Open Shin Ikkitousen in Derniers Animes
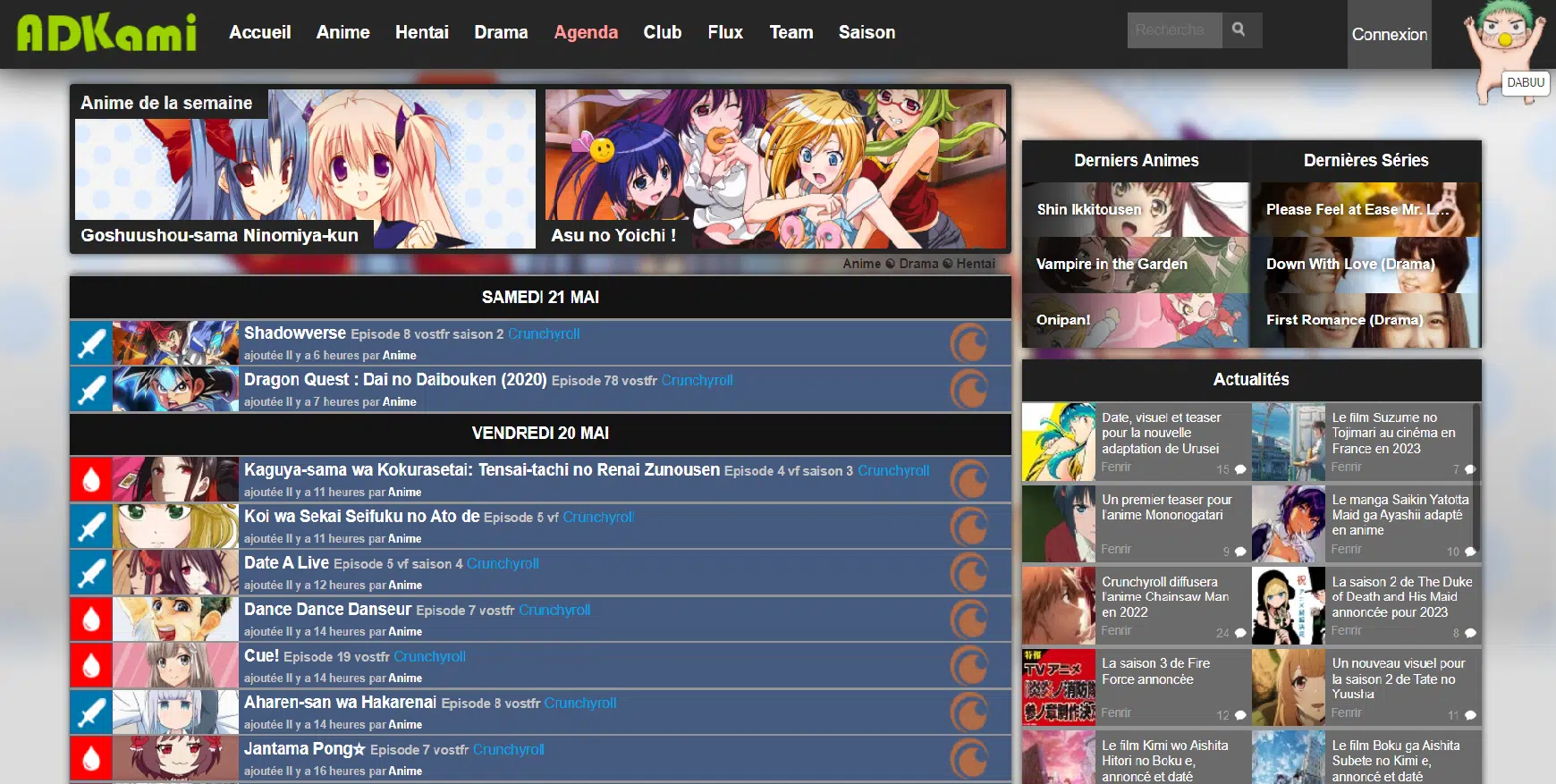Image resolution: width=1556 pixels, height=784 pixels. pos(1136,209)
